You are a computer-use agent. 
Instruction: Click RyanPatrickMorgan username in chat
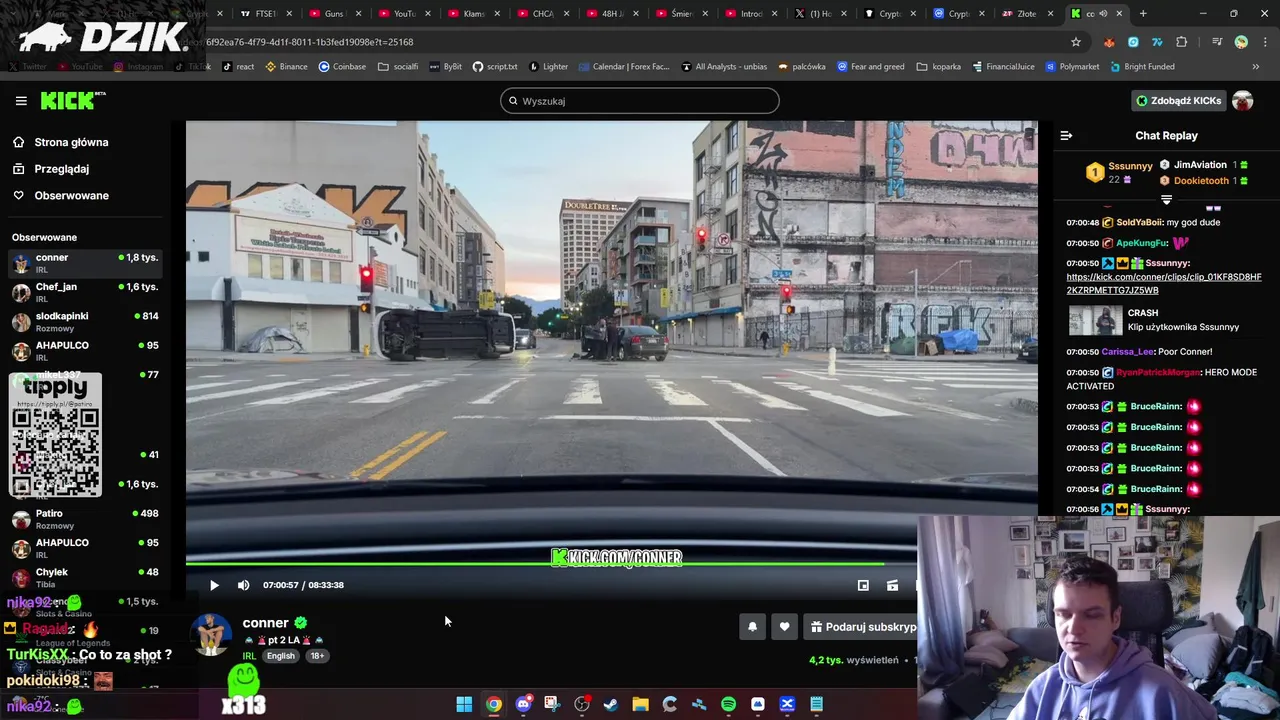pyautogui.click(x=1157, y=372)
